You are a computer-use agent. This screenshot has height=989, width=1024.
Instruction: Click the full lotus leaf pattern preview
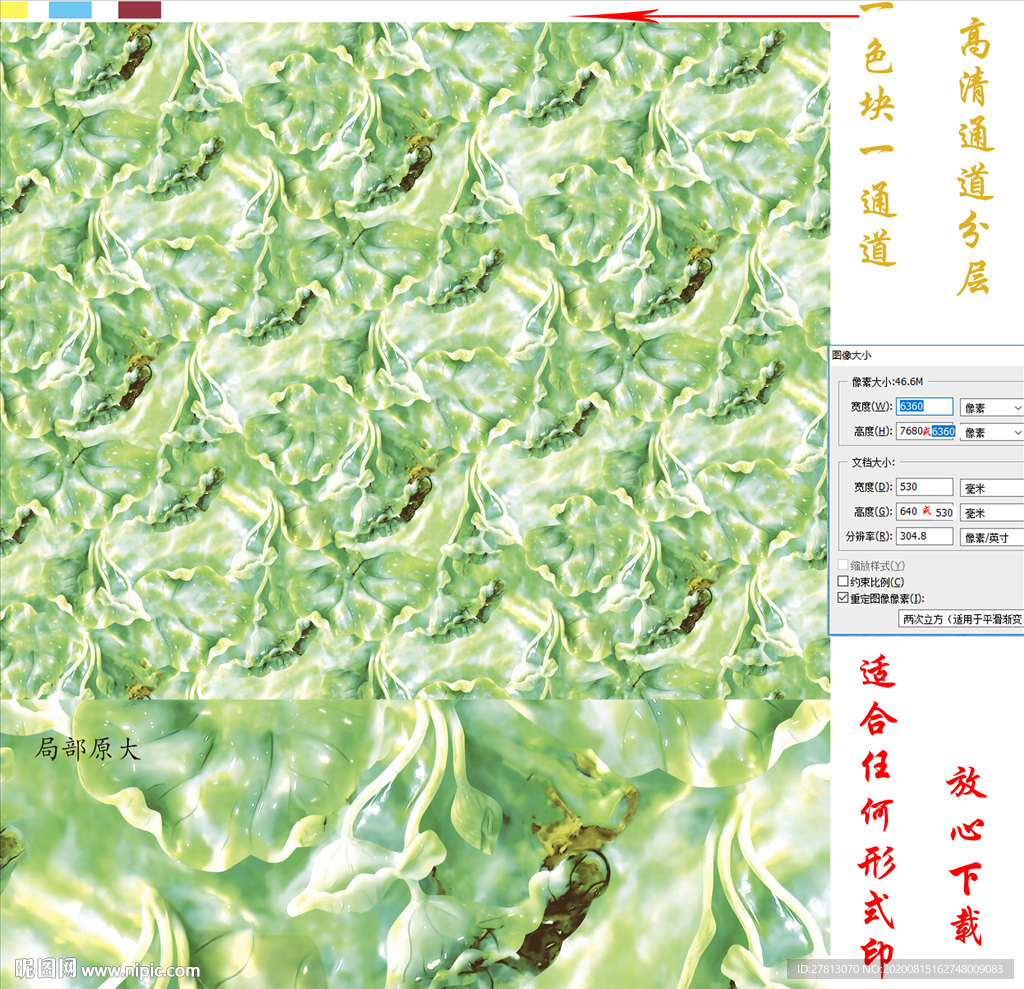click(x=415, y=361)
